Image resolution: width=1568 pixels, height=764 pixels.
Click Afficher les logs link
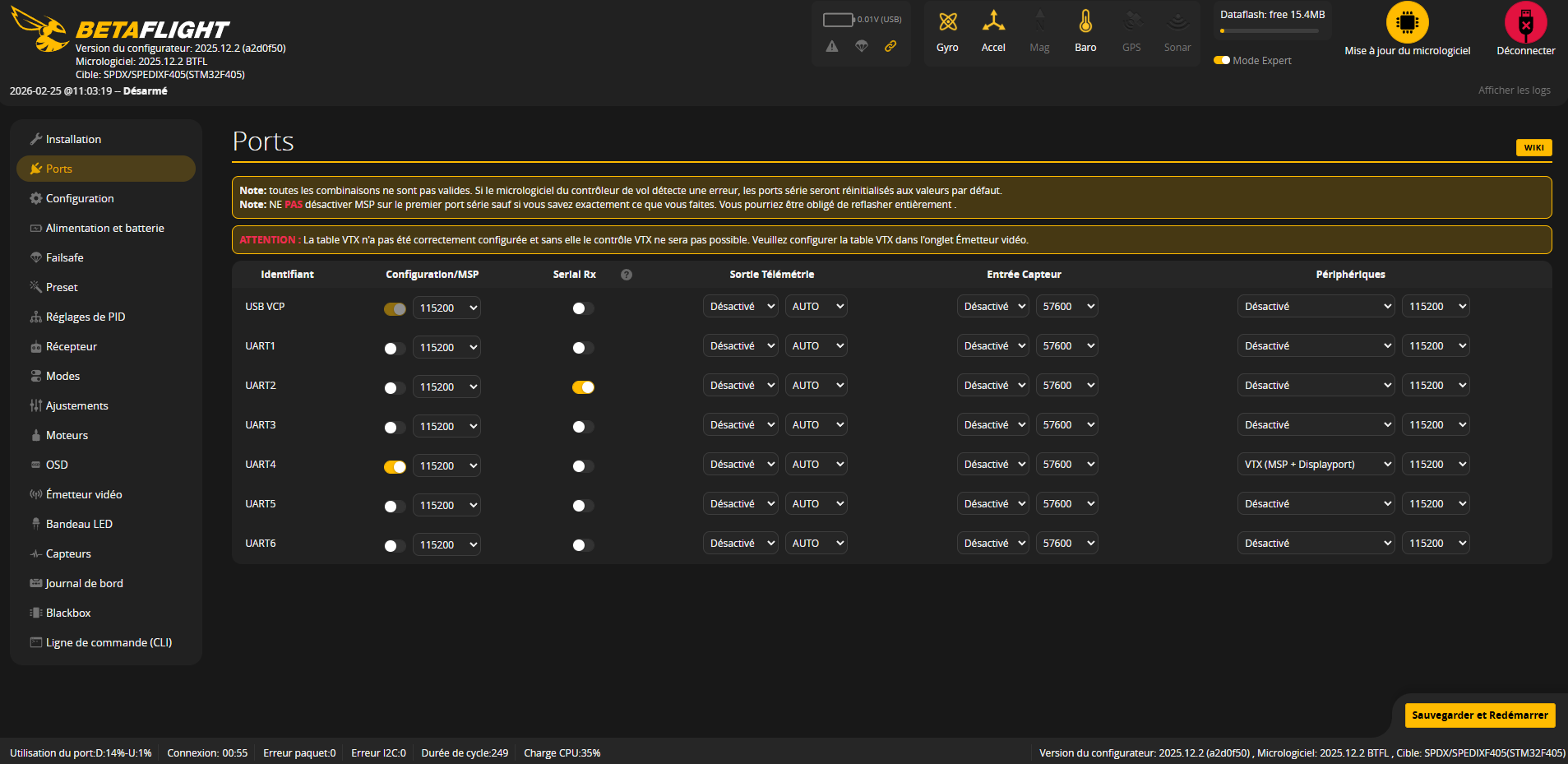pos(1514,90)
